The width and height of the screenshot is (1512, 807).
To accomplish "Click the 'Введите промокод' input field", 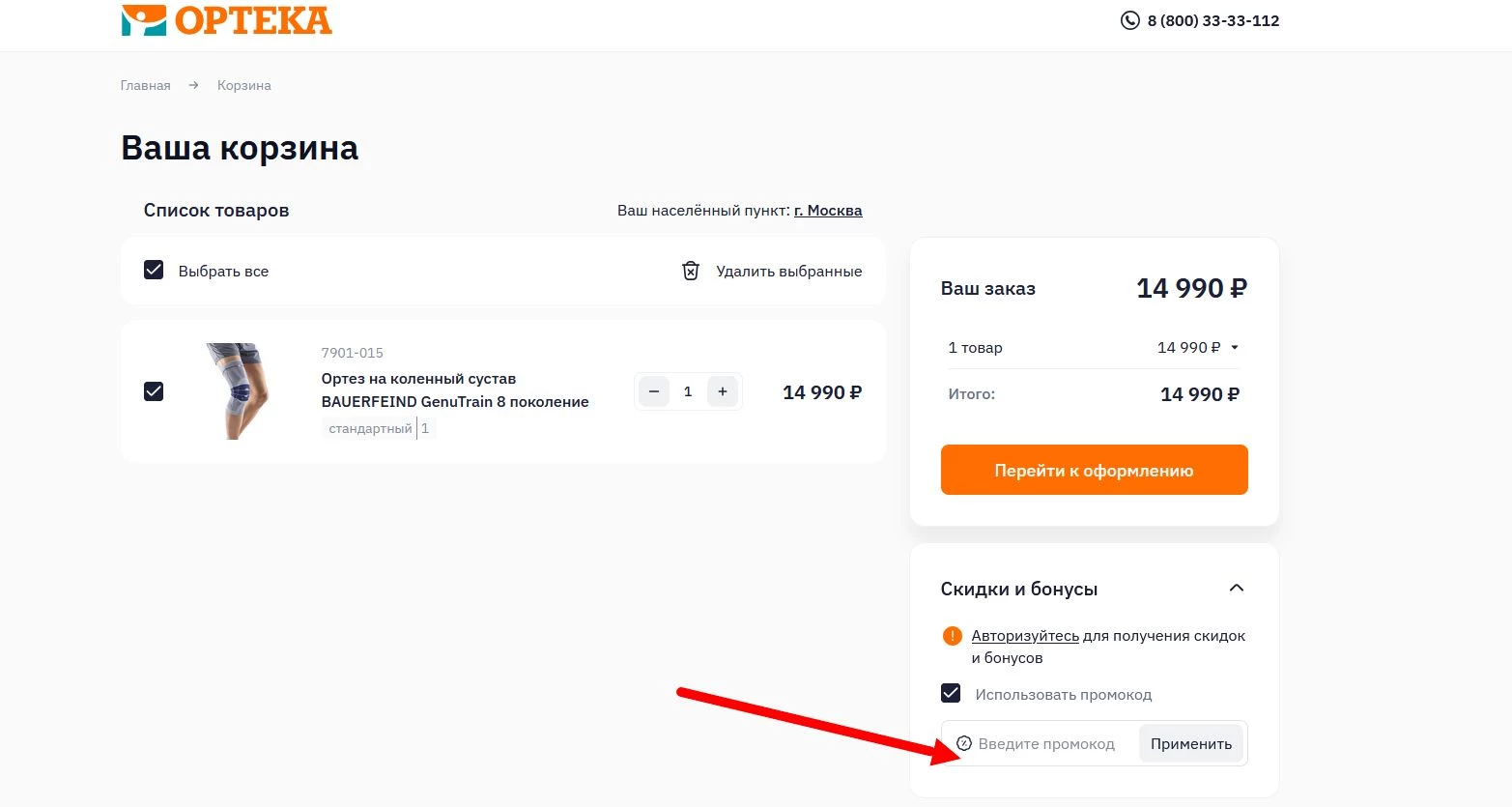I will coord(1048,743).
